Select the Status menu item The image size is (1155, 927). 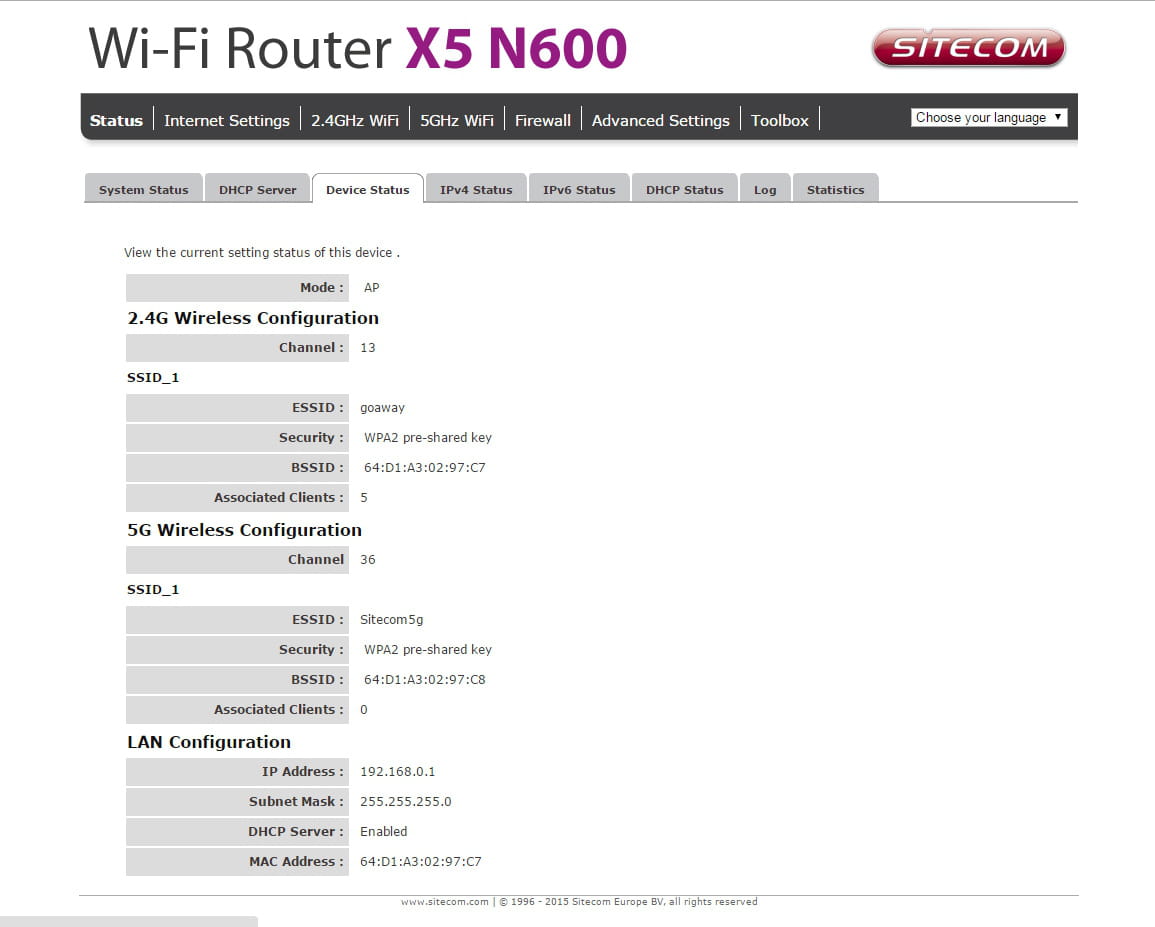(x=116, y=120)
